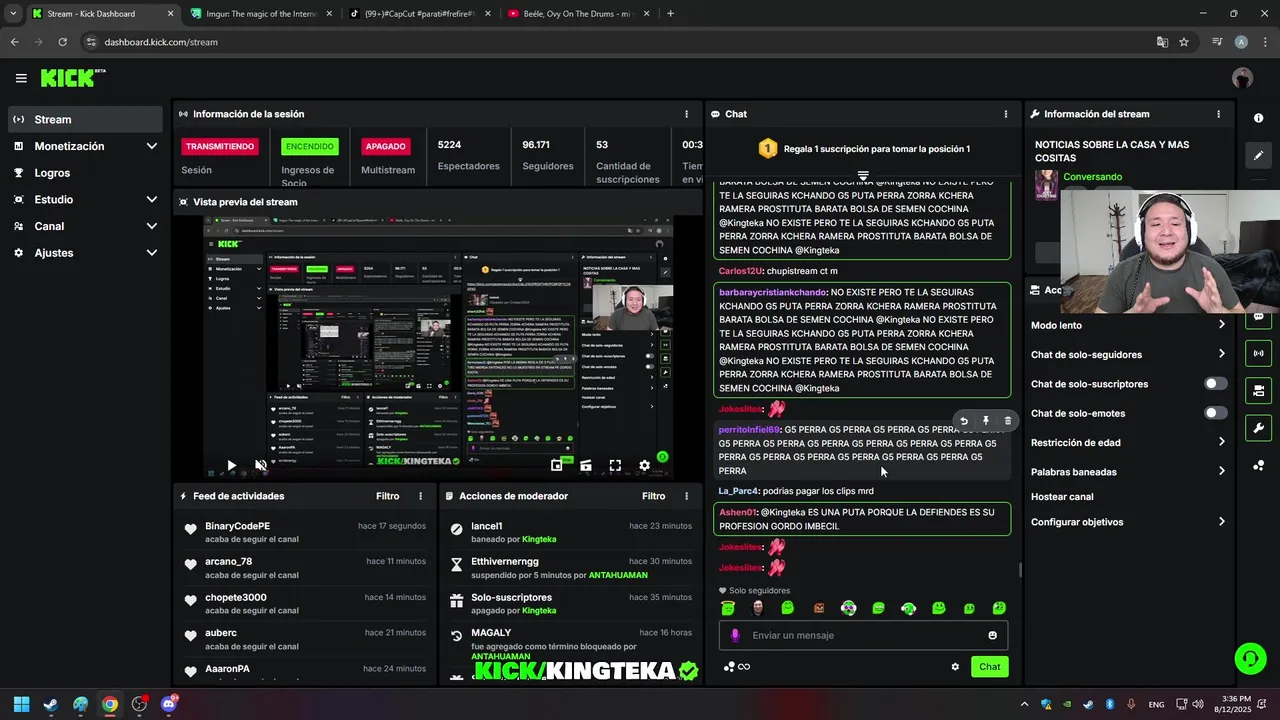
Task: Click the ENCENDIDO ingresos badge
Action: click(x=310, y=146)
